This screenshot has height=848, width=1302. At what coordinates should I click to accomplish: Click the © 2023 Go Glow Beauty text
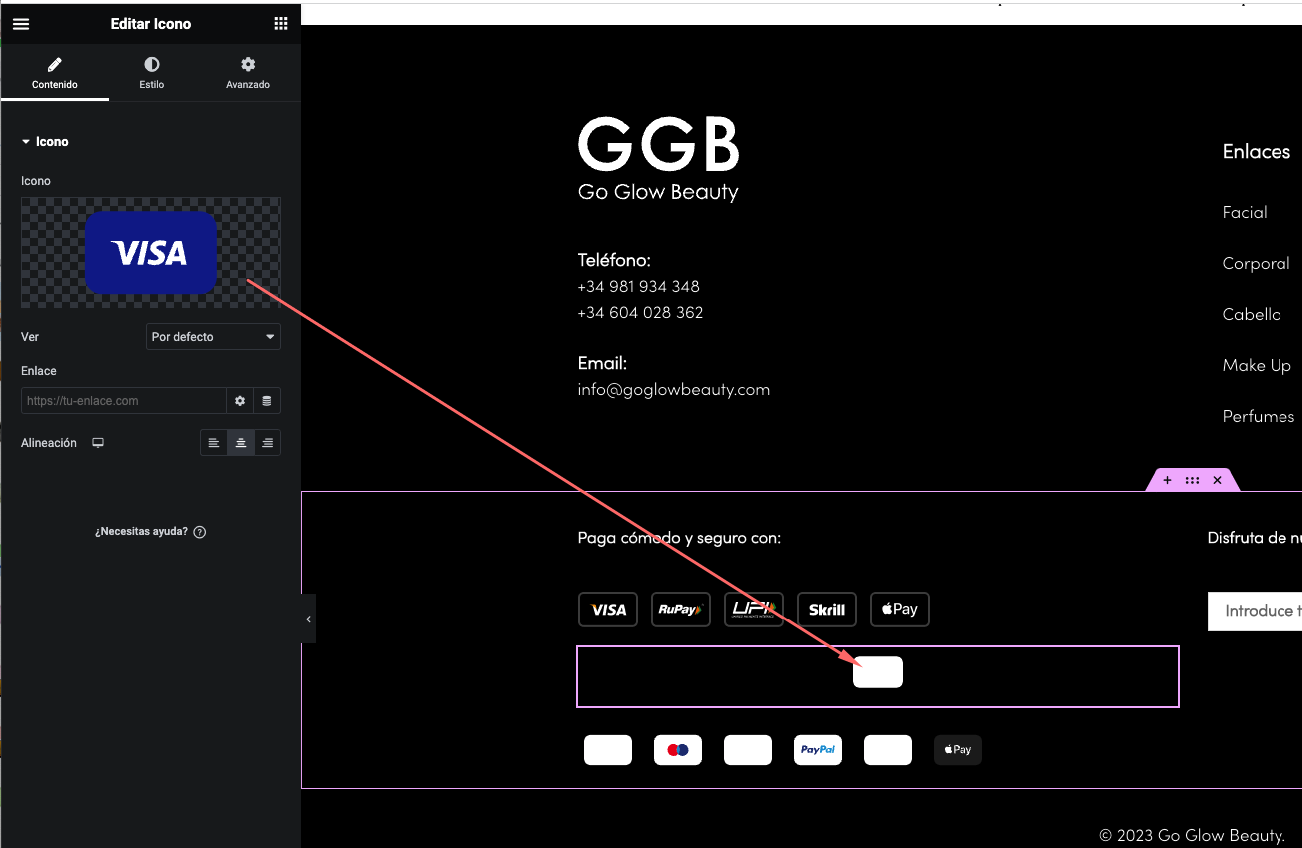[1192, 835]
